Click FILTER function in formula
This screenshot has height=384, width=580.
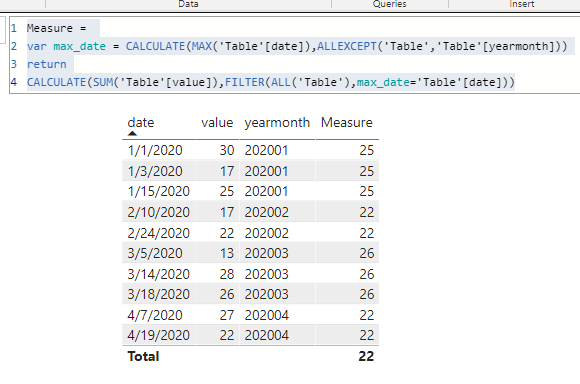coord(245,82)
